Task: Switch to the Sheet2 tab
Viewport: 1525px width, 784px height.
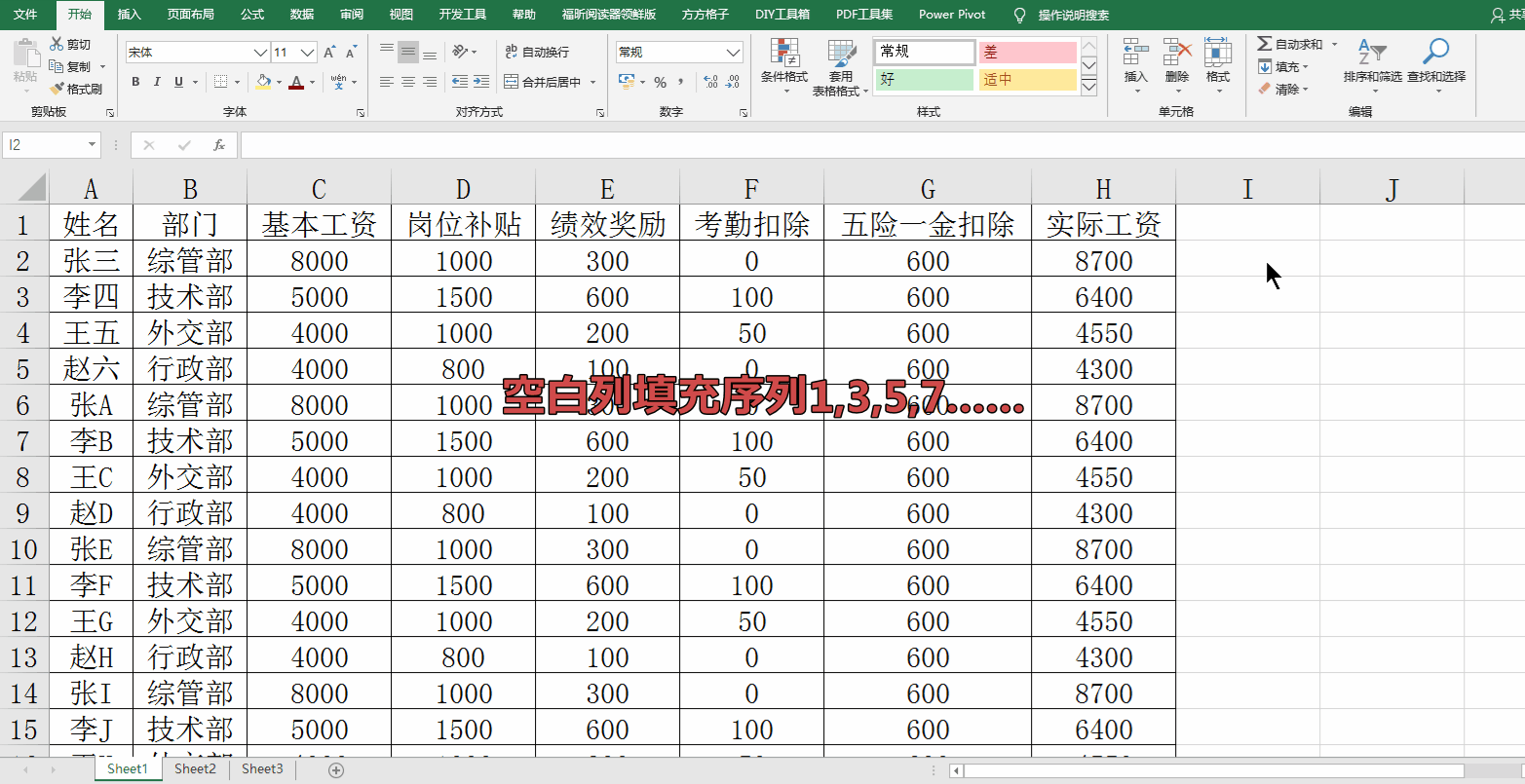Action: (194, 768)
